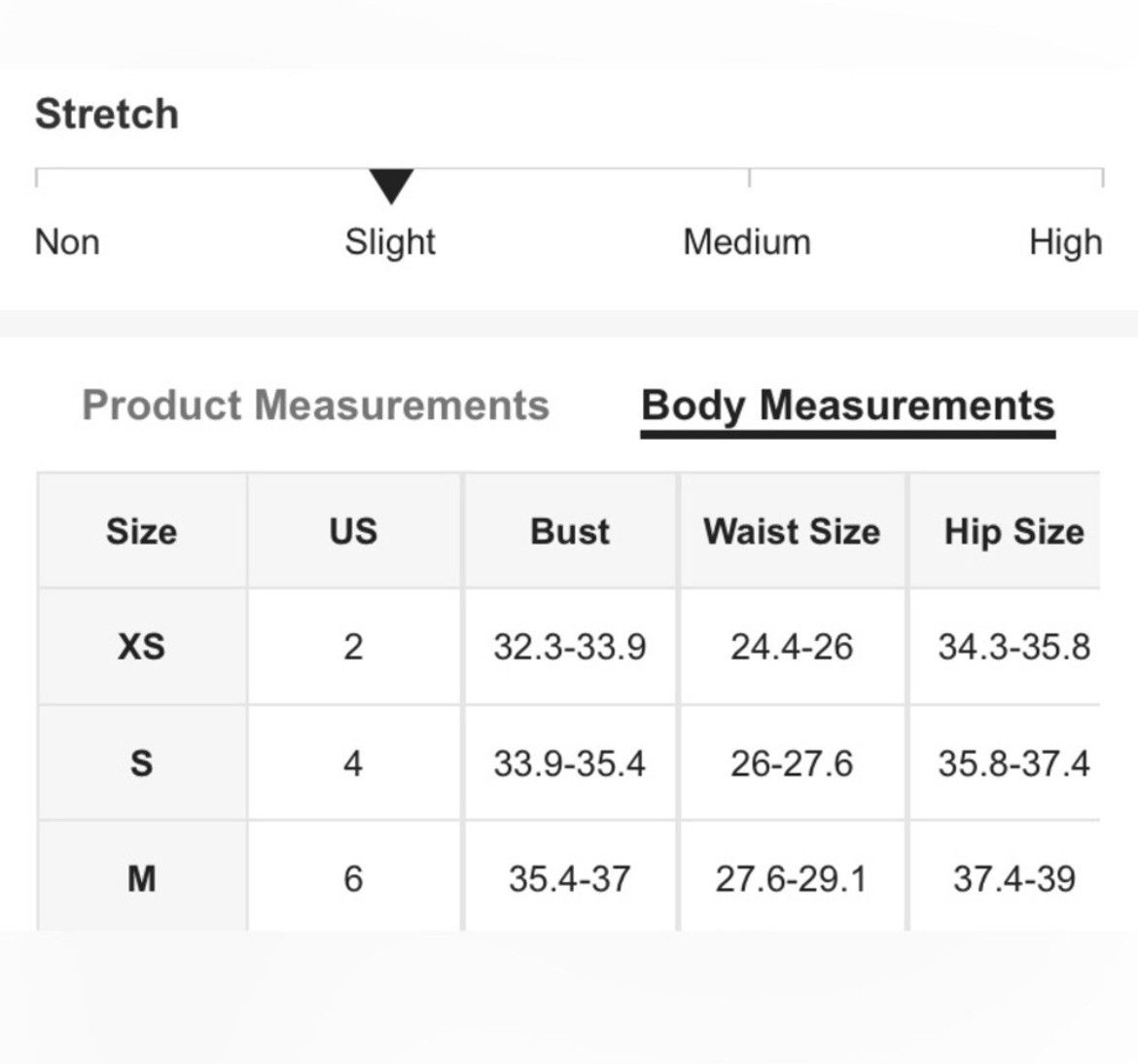Click the Waist Size column header
1138x1064 pixels.
point(792,531)
